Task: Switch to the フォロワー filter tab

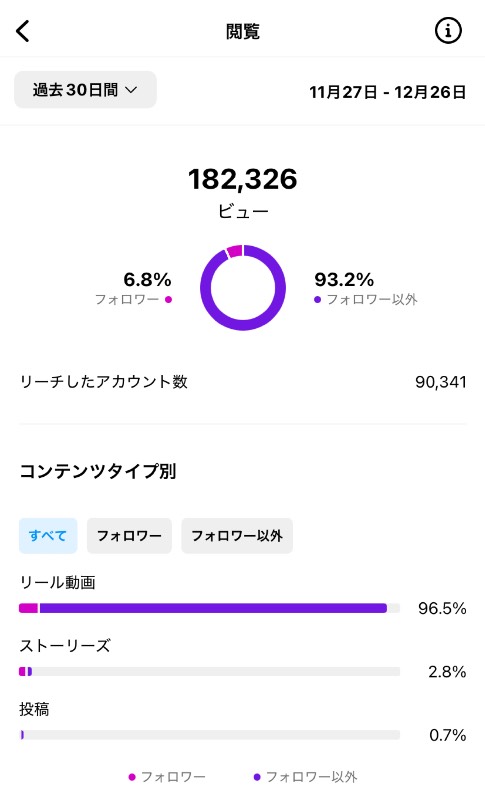Action: pos(129,536)
